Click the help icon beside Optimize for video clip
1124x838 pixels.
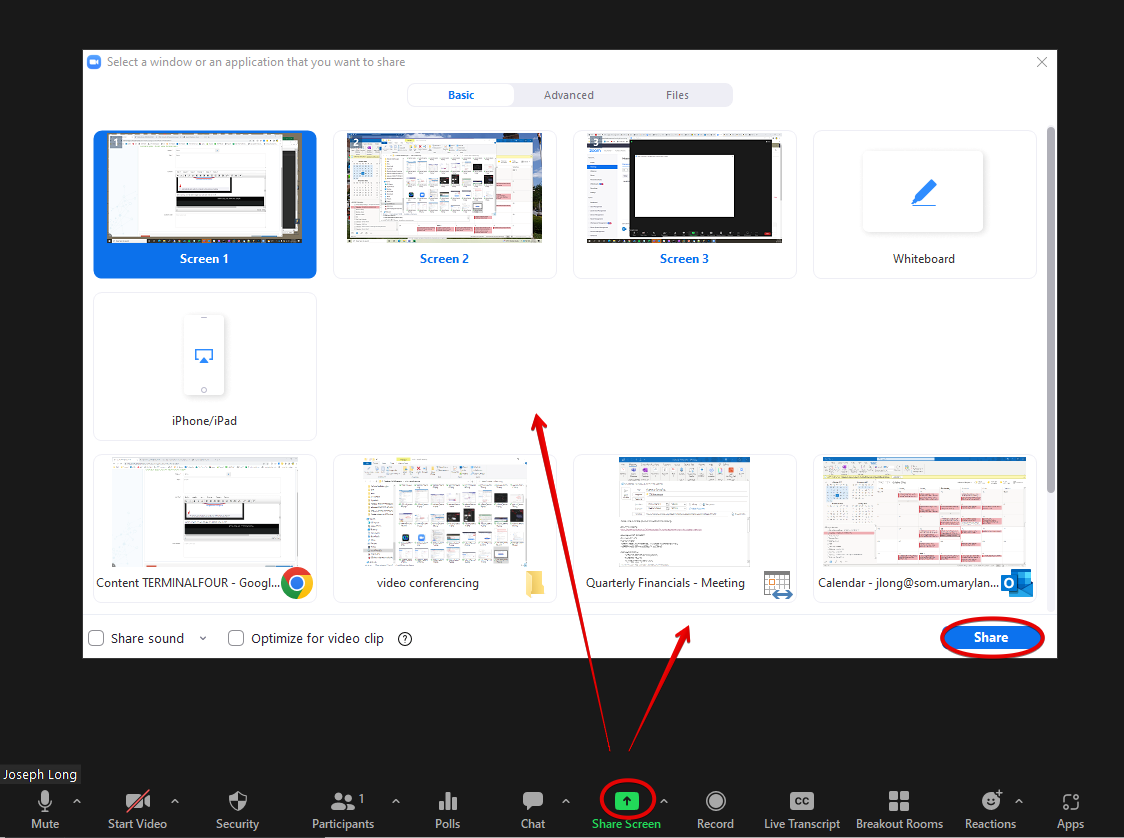point(405,639)
